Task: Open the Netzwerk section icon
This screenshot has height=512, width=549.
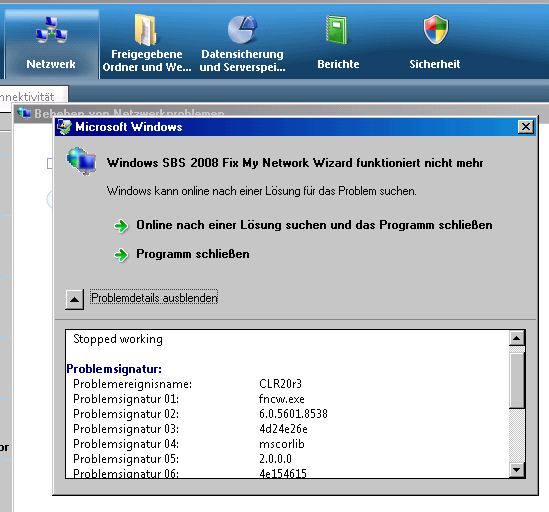Action: (52, 30)
